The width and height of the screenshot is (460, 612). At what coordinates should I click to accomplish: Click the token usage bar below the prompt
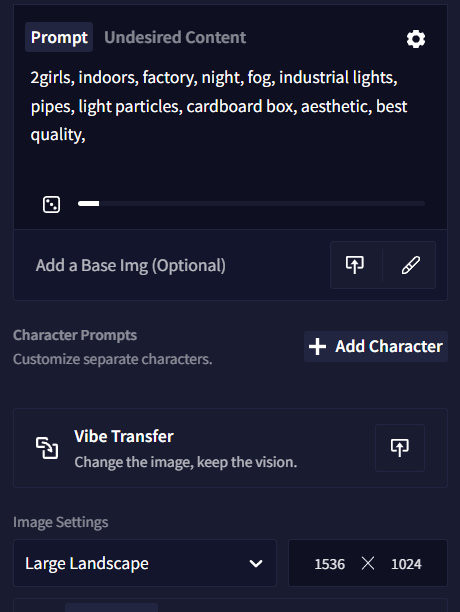[x=251, y=204]
